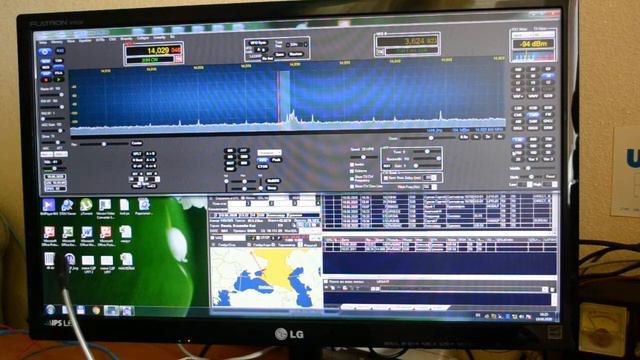Switch mode to USB
The height and width of the screenshot is (360, 640).
tap(533, 108)
